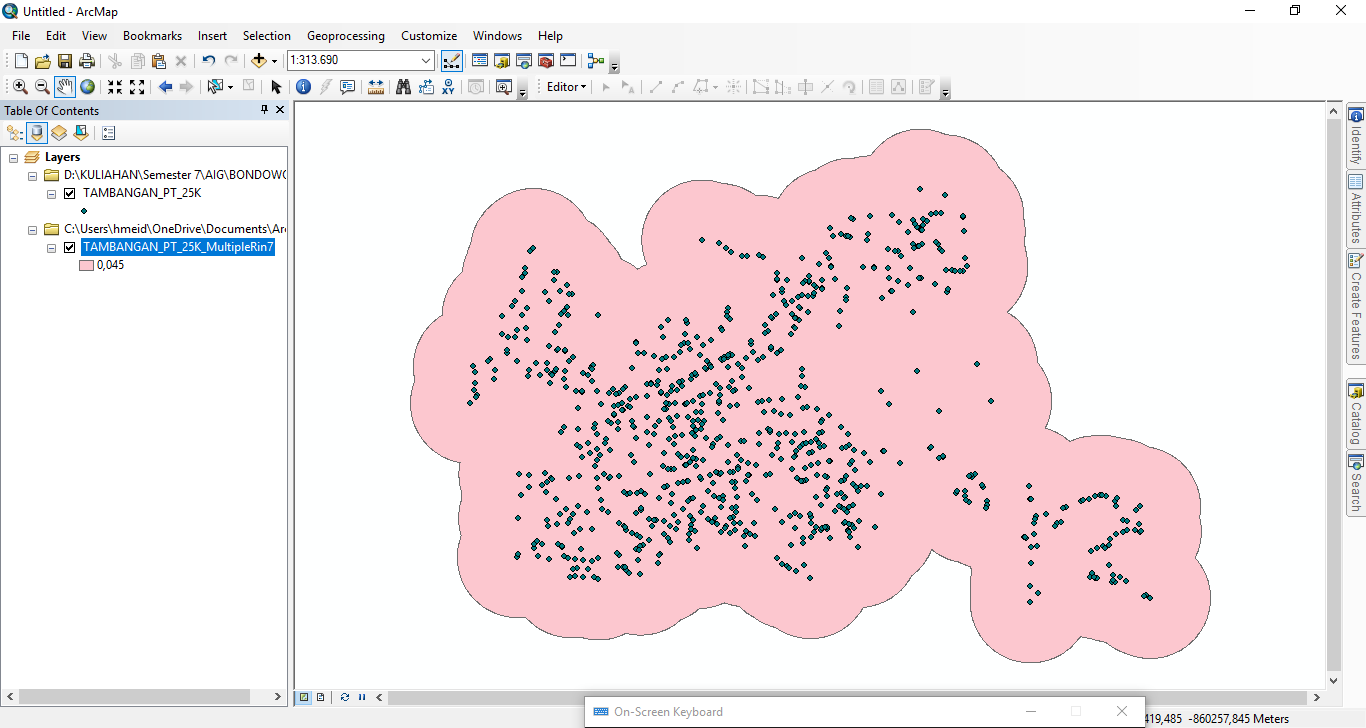
Task: Select the Identify tool
Action: 303,86
